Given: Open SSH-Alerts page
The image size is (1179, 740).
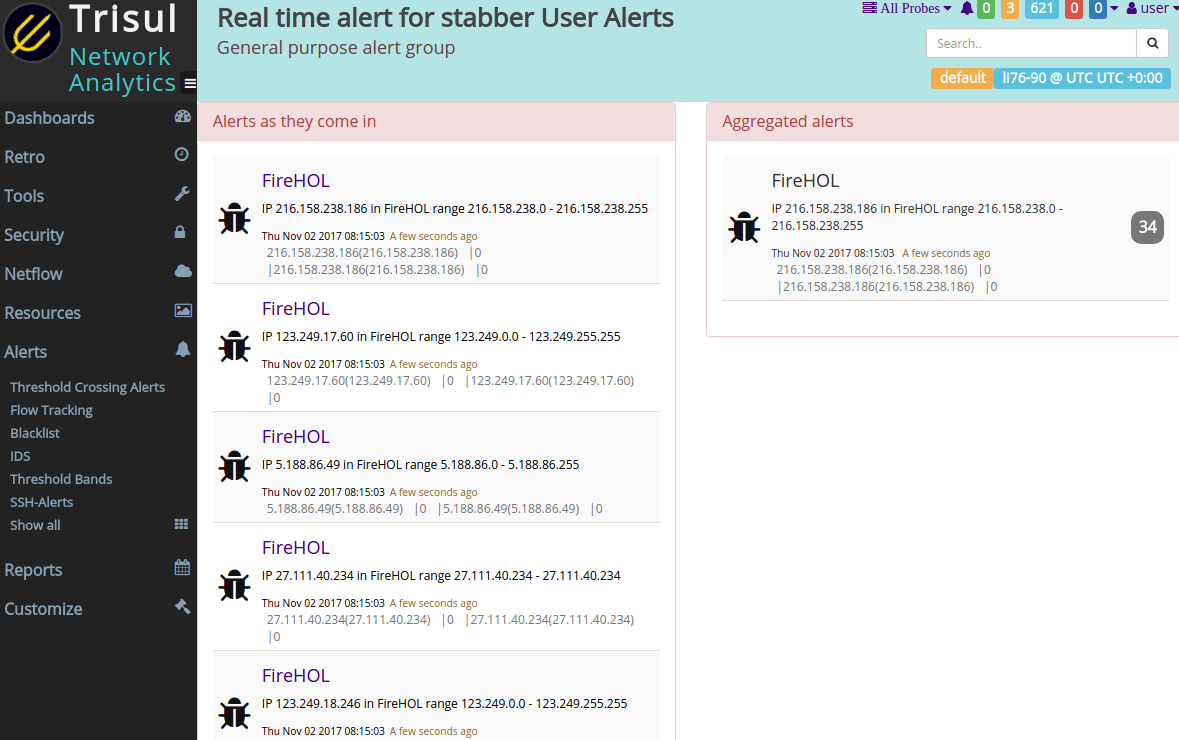Looking at the screenshot, I should click(x=41, y=502).
